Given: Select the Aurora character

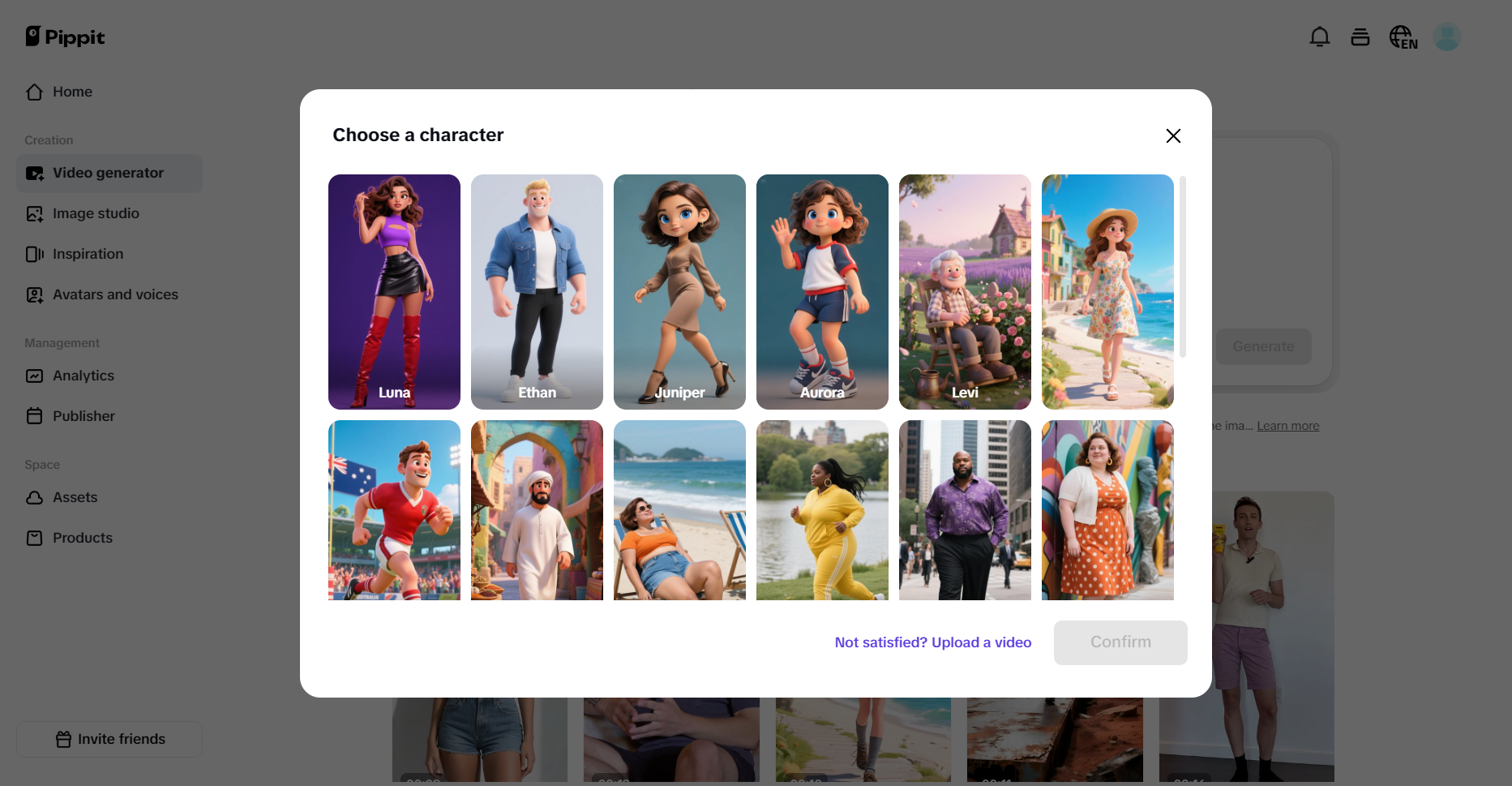Looking at the screenshot, I should (x=822, y=292).
